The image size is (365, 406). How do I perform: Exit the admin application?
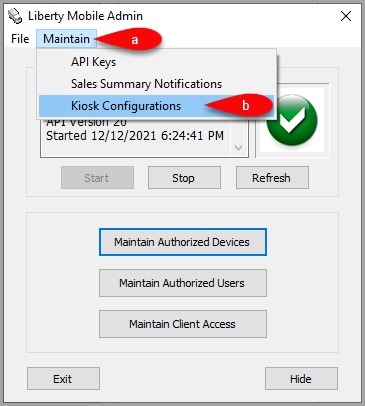(63, 379)
